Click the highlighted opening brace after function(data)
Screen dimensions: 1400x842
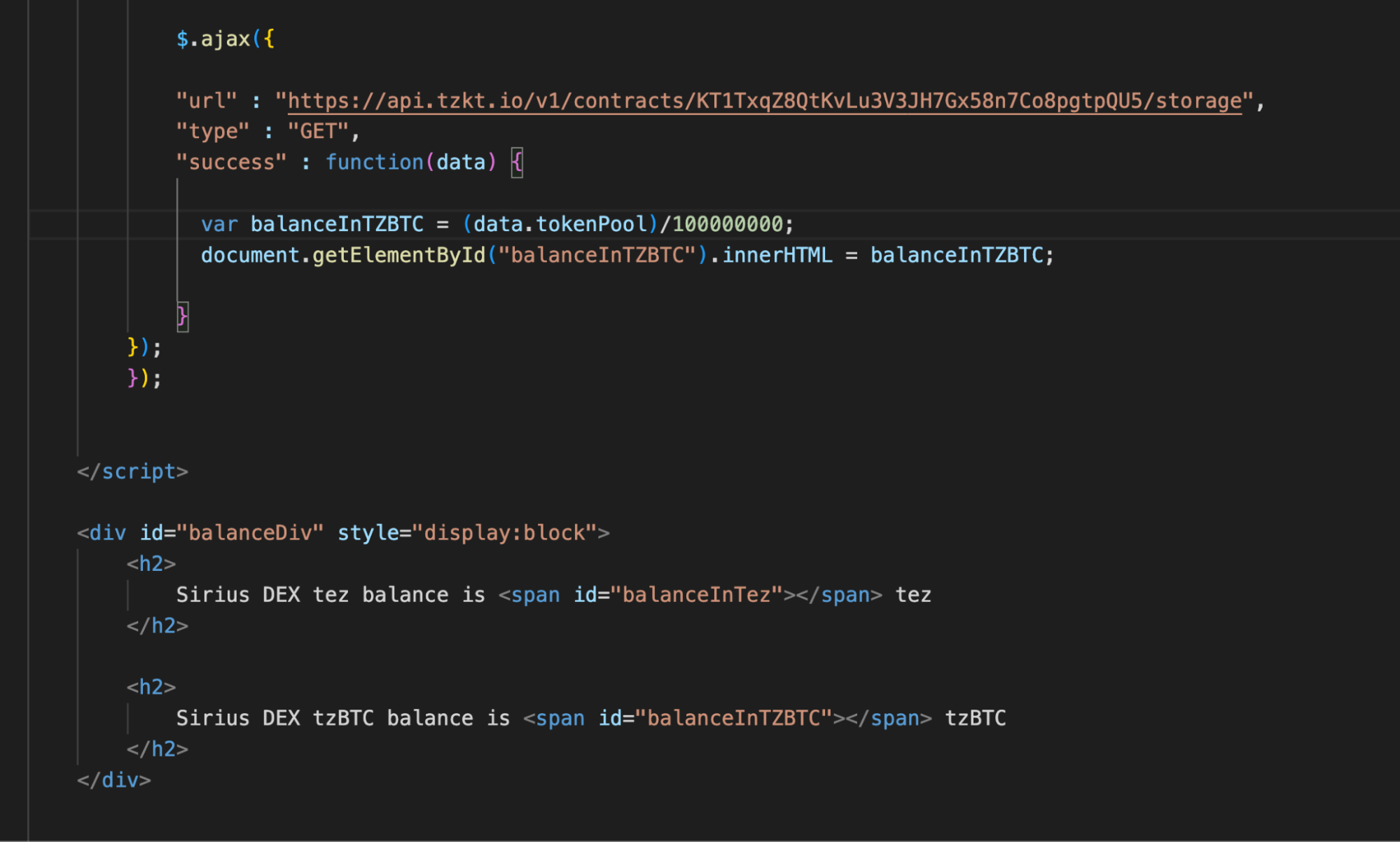517,163
